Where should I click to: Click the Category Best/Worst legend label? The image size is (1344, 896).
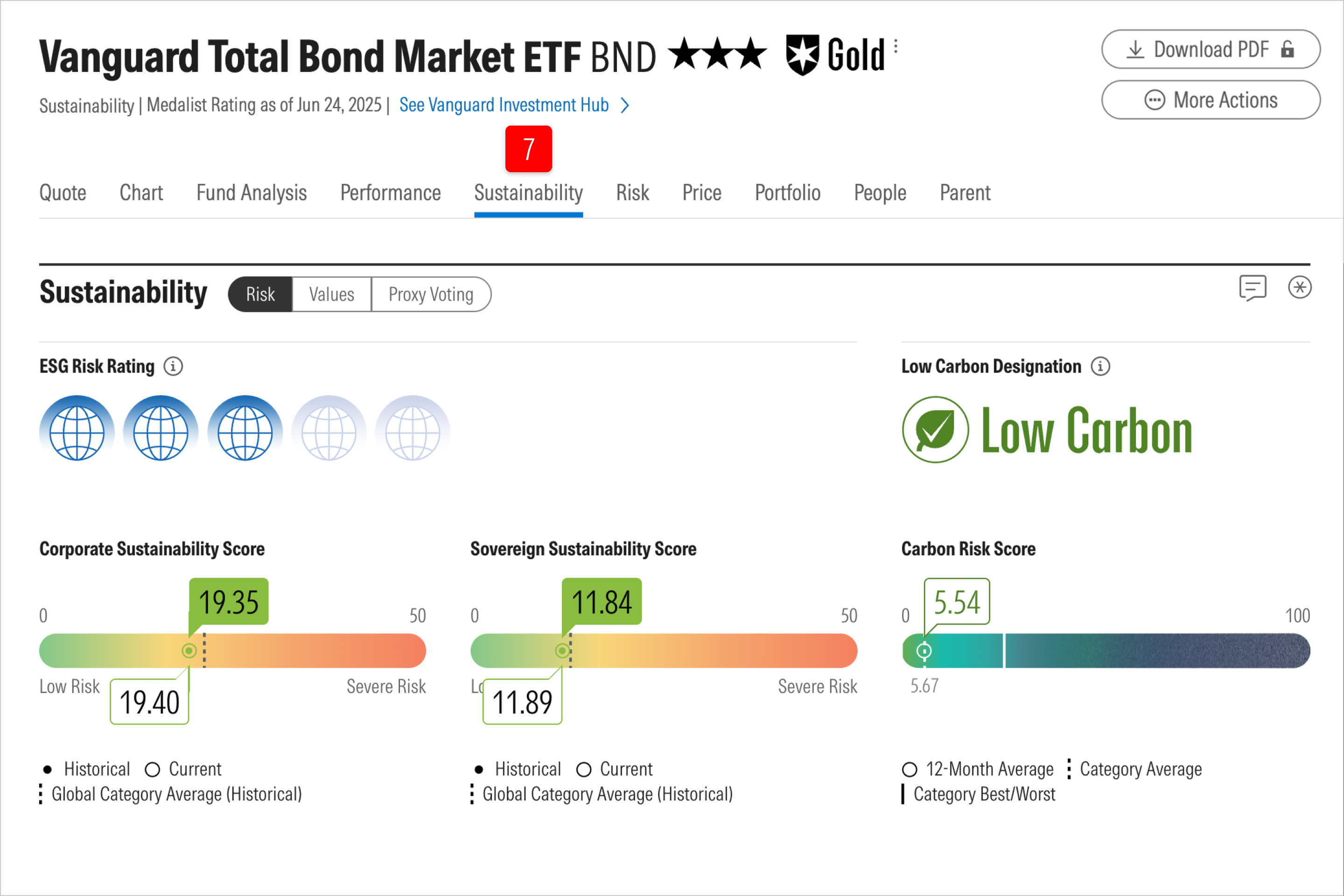[985, 794]
